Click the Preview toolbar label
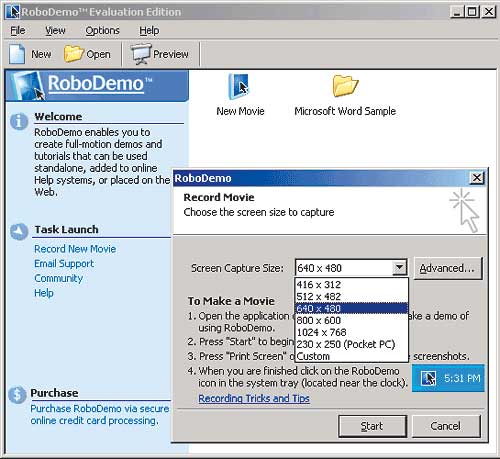 coord(171,54)
